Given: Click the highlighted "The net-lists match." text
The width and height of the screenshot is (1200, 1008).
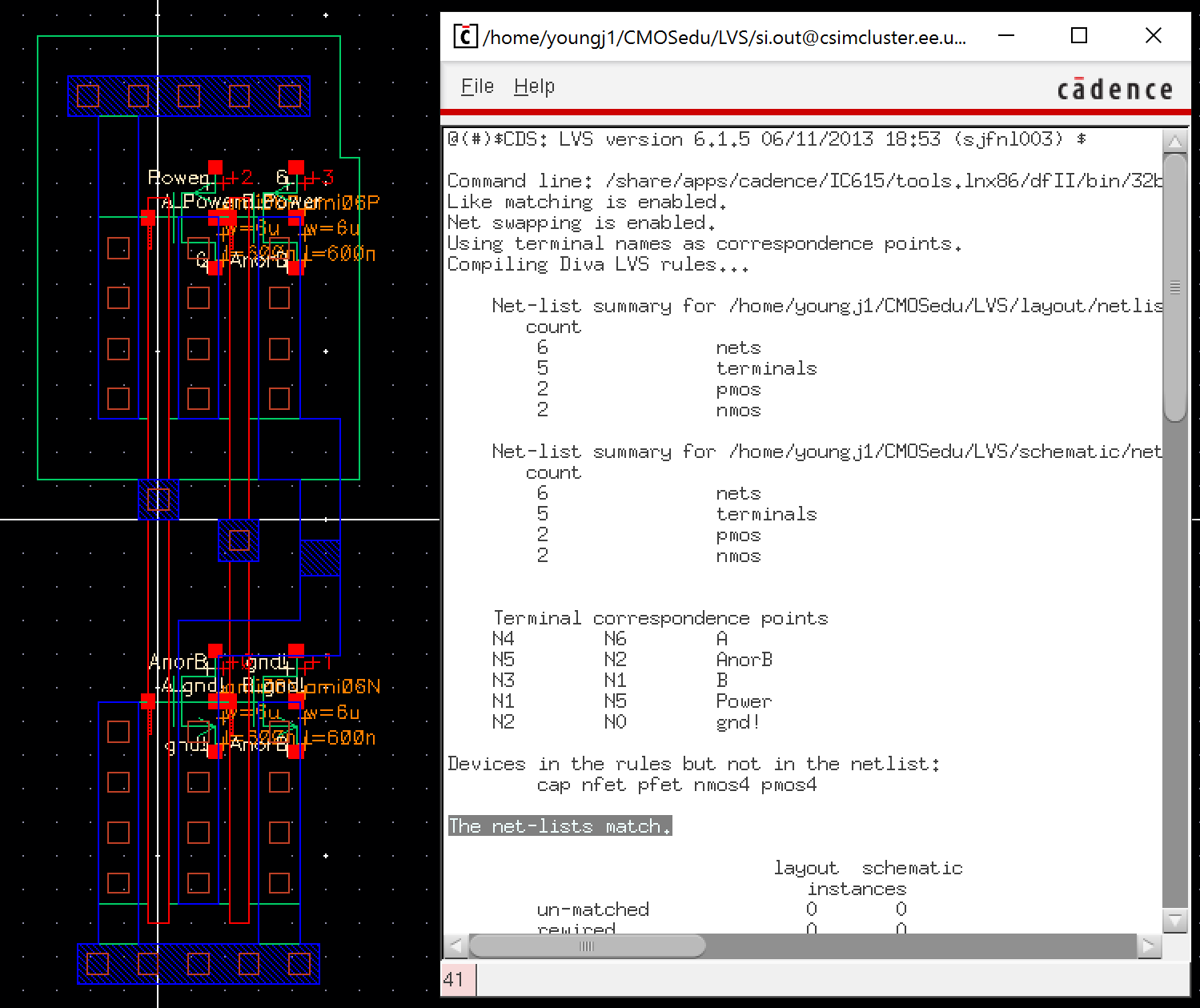Looking at the screenshot, I should pyautogui.click(x=560, y=826).
